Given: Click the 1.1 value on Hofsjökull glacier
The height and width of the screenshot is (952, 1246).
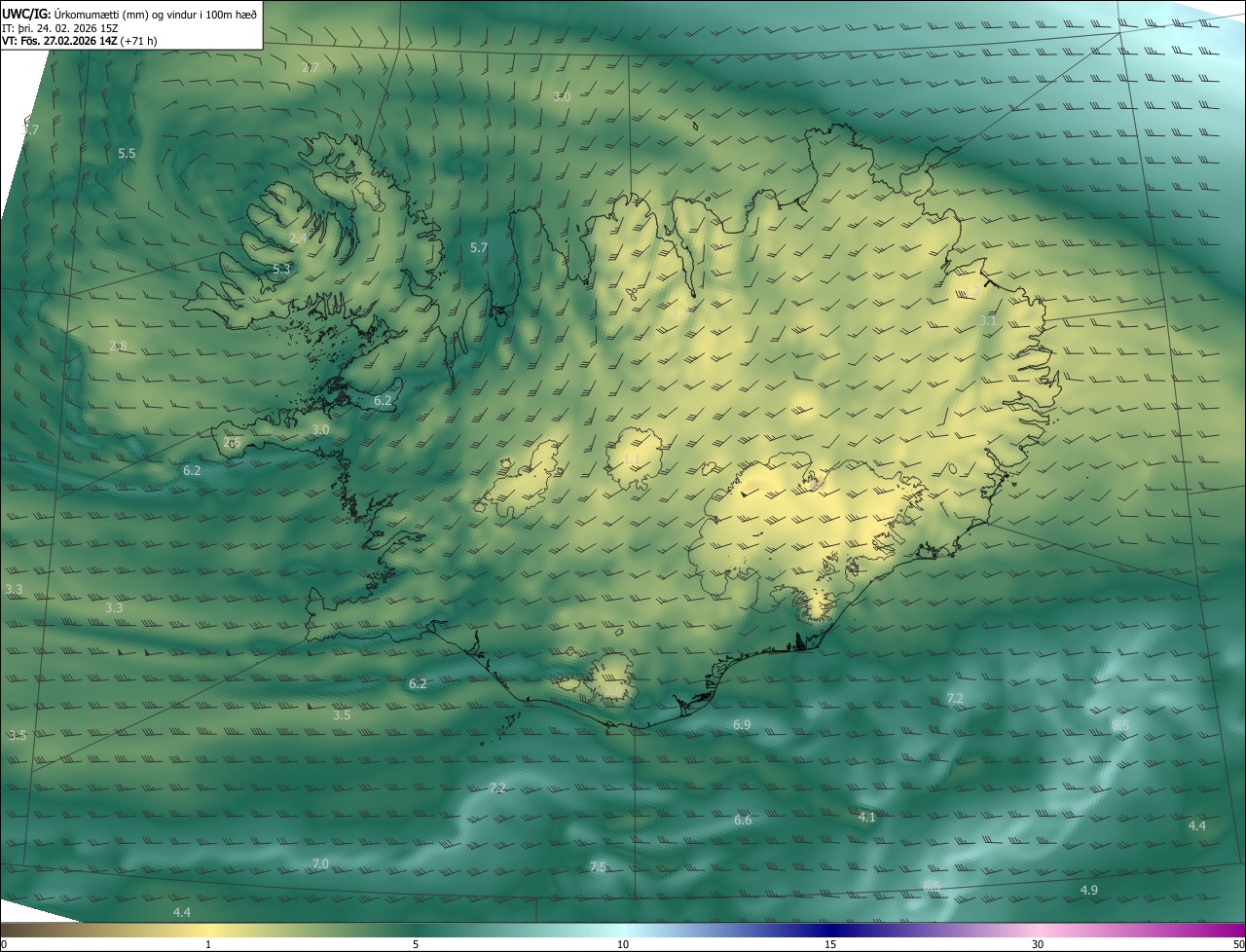Looking at the screenshot, I should [632, 459].
